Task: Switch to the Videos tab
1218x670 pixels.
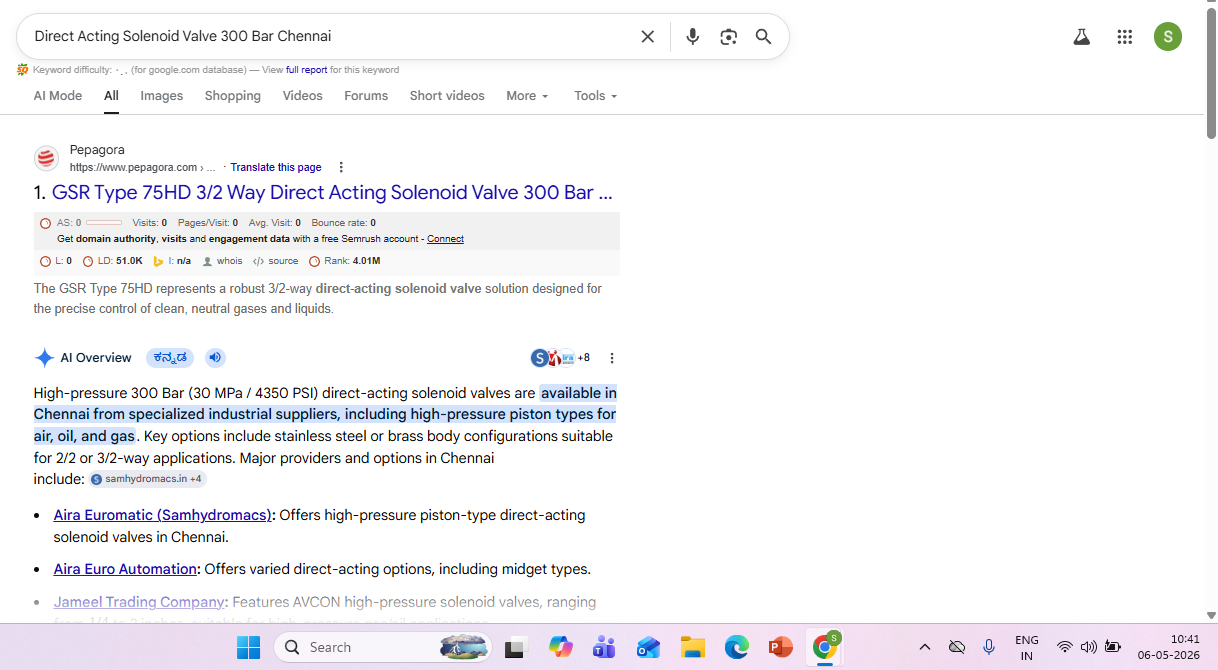Action: click(302, 96)
